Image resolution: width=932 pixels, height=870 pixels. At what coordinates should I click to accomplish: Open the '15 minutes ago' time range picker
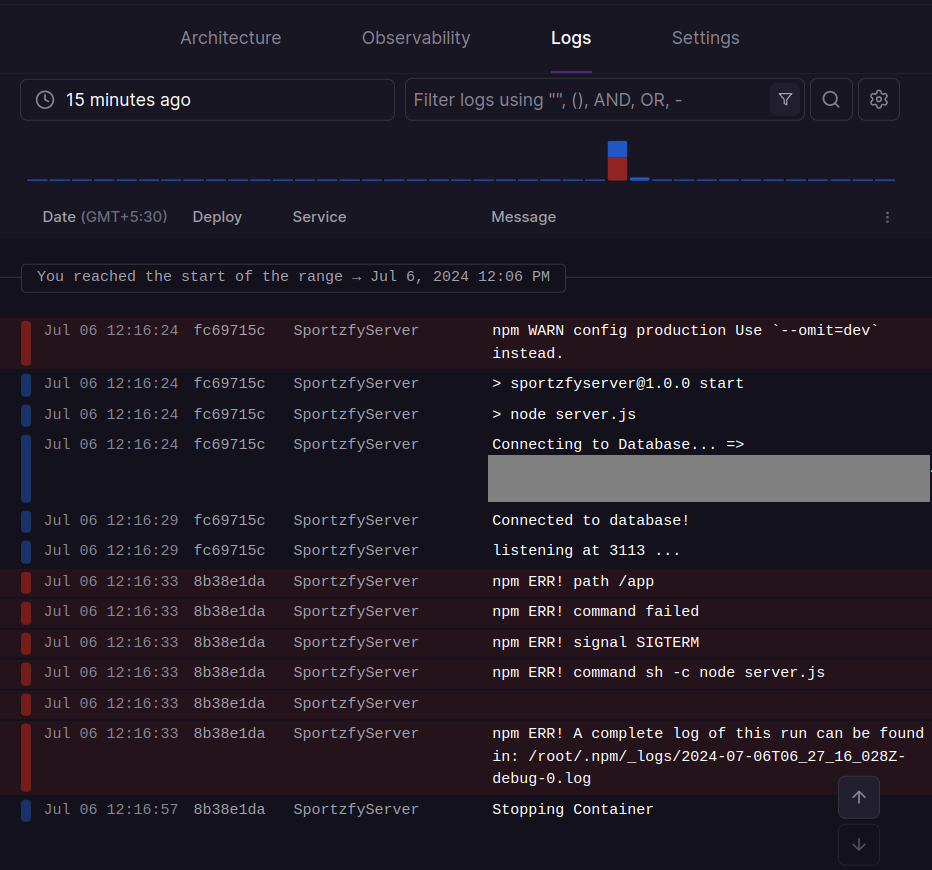207,100
